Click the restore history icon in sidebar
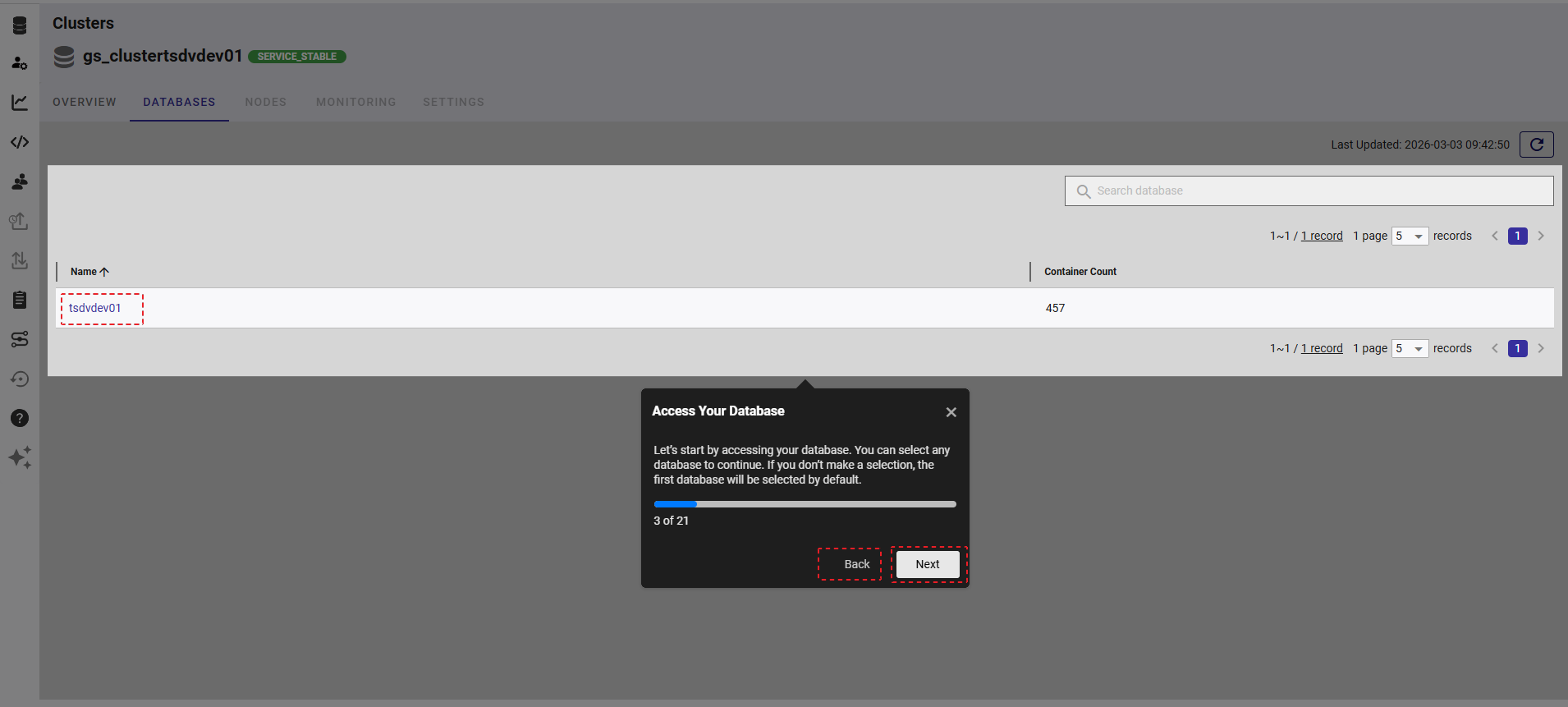The image size is (1568, 707). [x=20, y=379]
